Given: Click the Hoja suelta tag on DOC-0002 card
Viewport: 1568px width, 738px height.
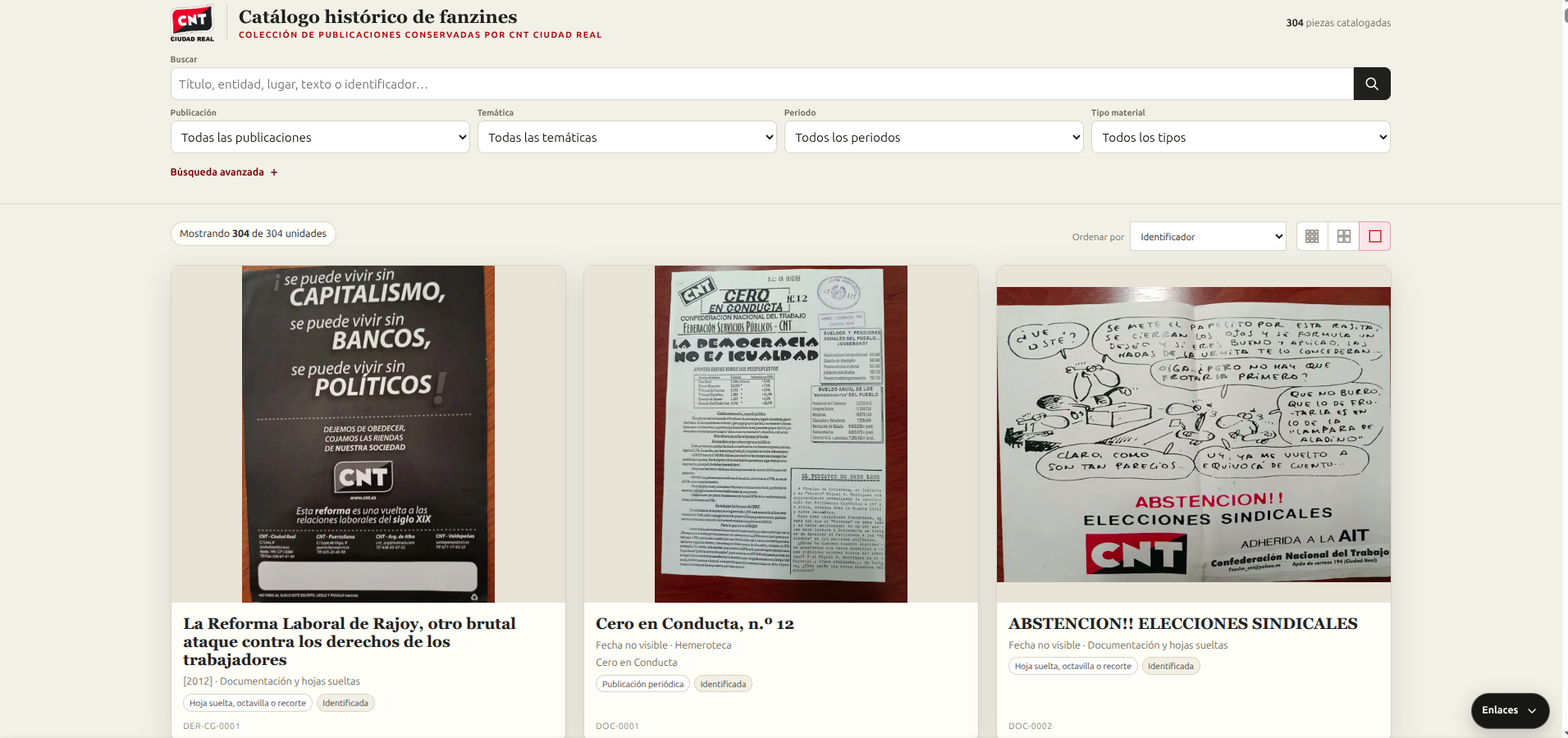Looking at the screenshot, I should 1073,666.
